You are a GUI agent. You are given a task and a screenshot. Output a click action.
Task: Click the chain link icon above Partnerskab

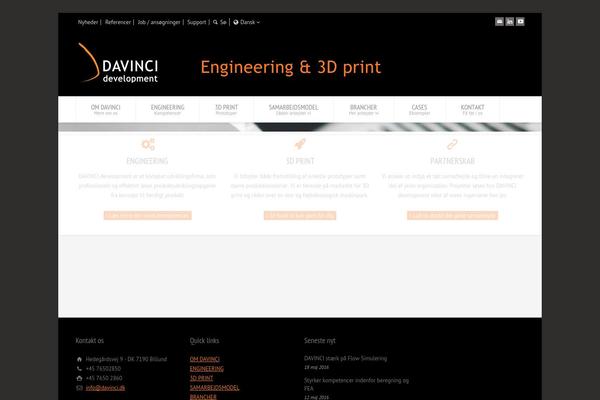point(452,144)
